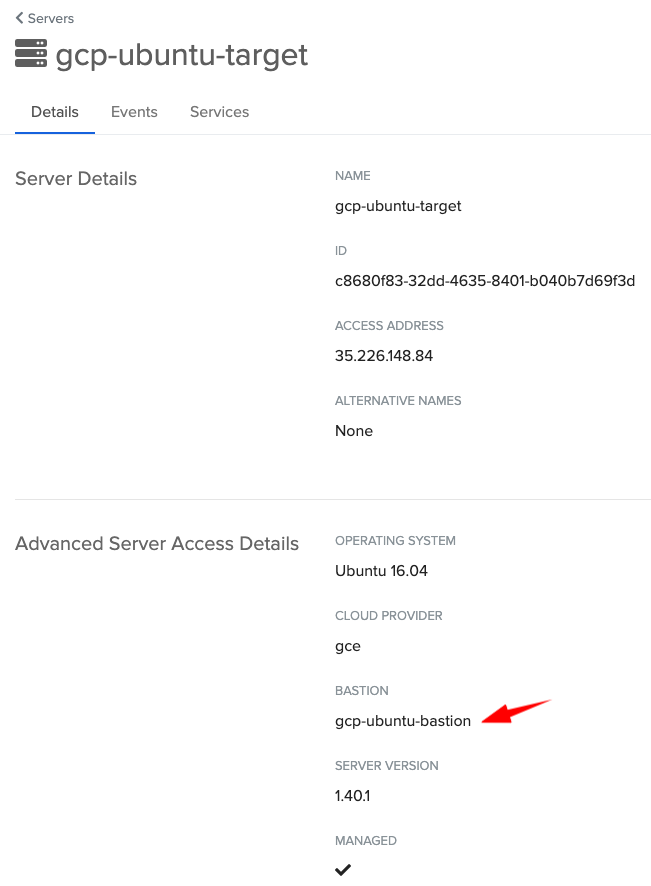This screenshot has height=886, width=651.
Task: Click gcp-ubuntu-target value under the Name field
Action: 398,206
